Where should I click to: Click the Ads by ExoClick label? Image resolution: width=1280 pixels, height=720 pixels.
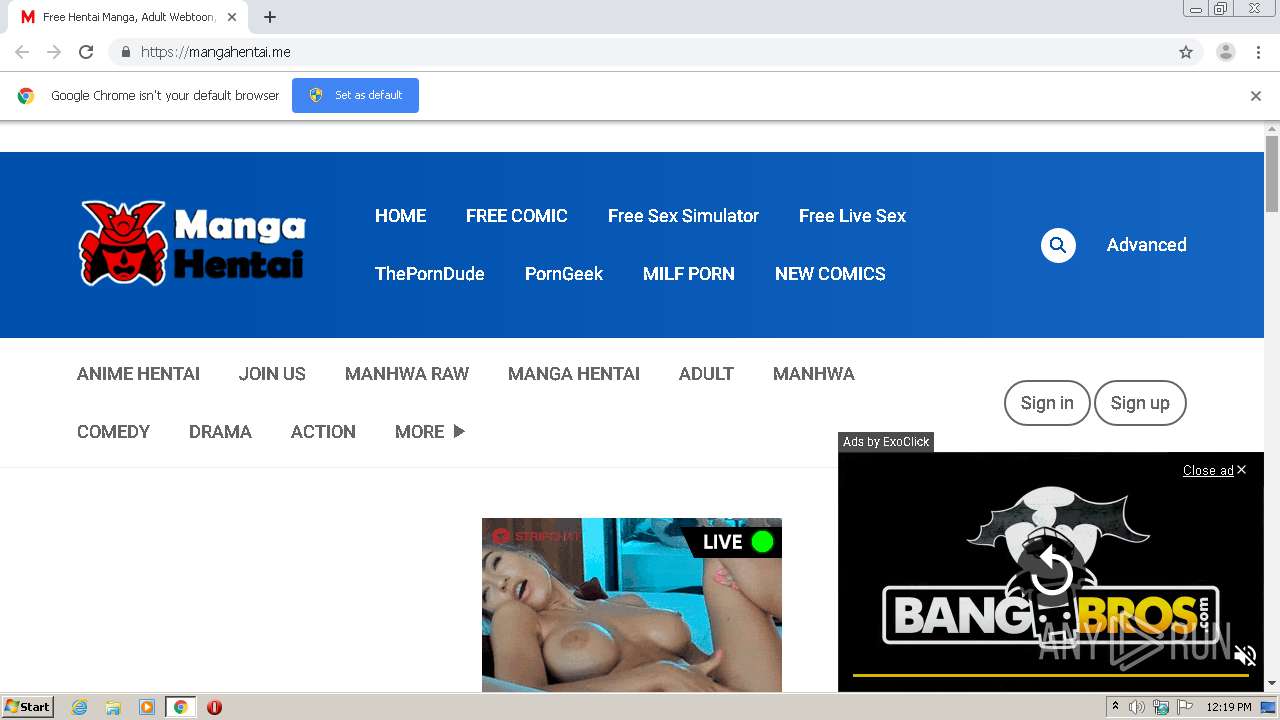pyautogui.click(x=886, y=442)
